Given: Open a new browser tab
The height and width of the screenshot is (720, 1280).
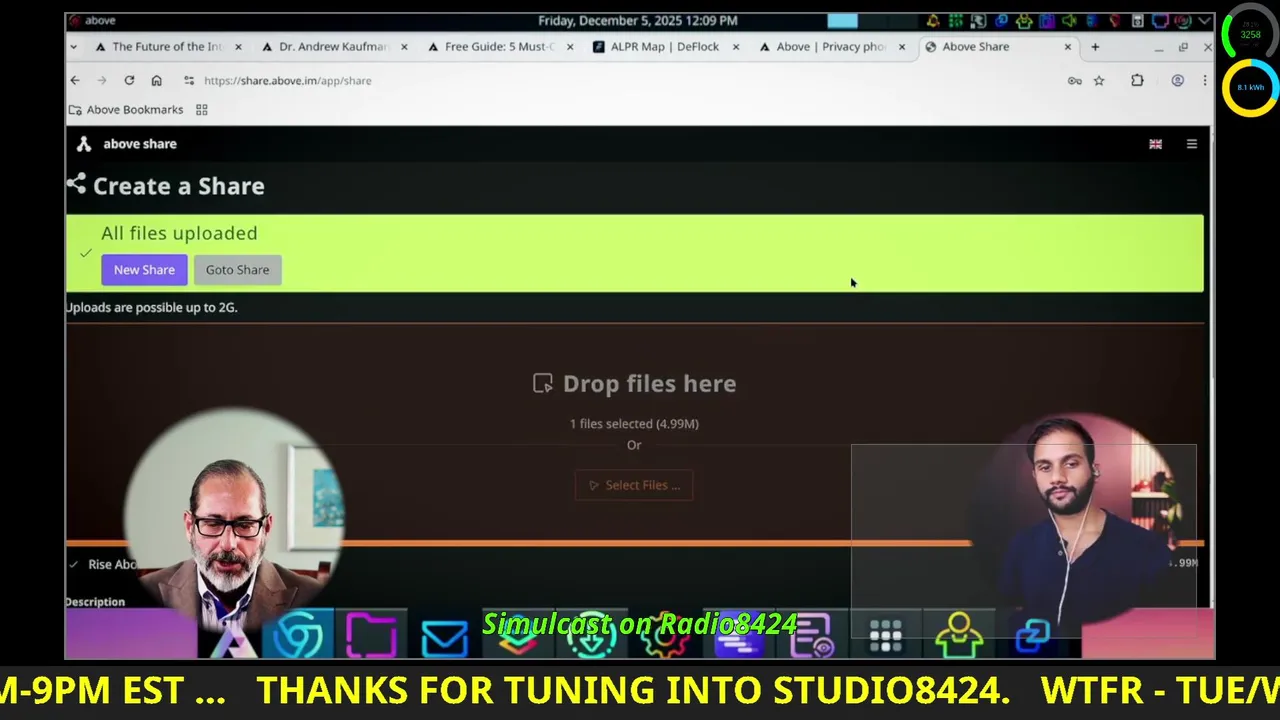Looking at the screenshot, I should click(x=1095, y=47).
